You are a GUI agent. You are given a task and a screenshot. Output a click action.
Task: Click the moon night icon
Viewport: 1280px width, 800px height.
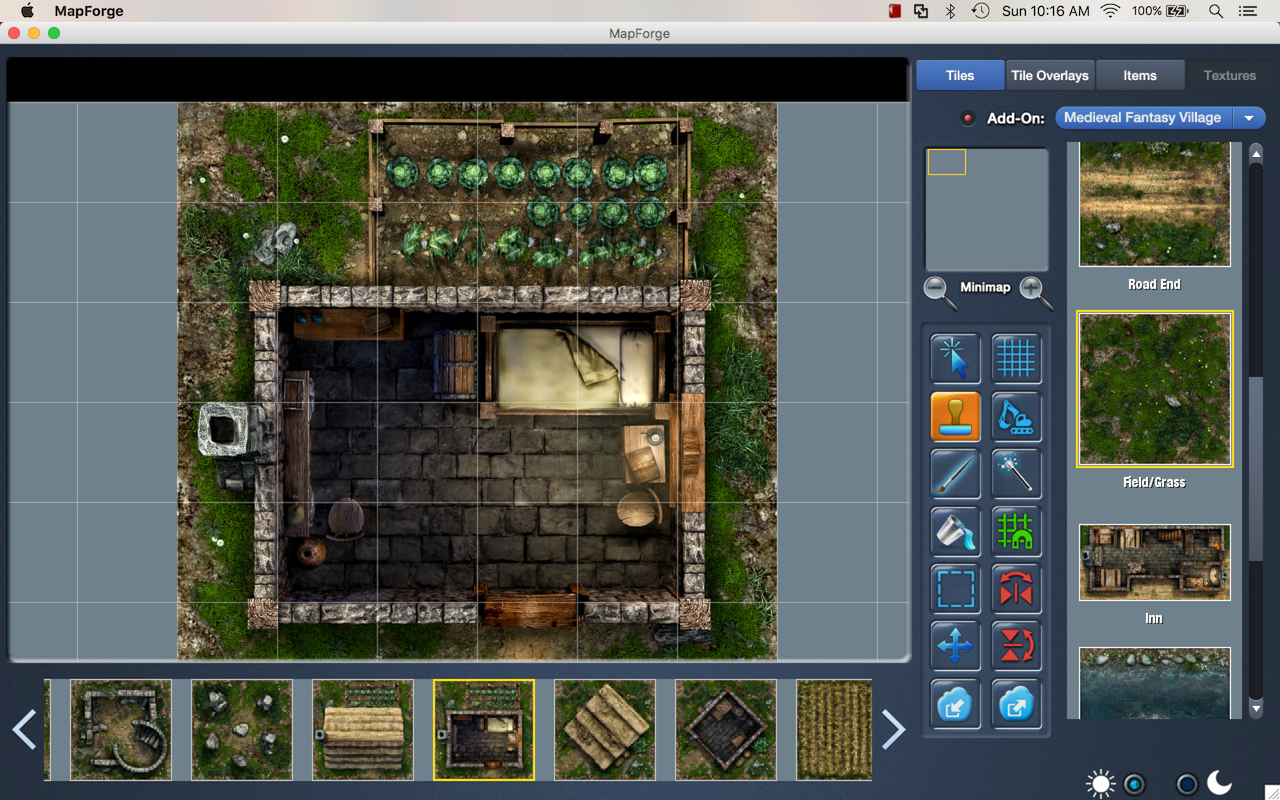click(x=1219, y=783)
